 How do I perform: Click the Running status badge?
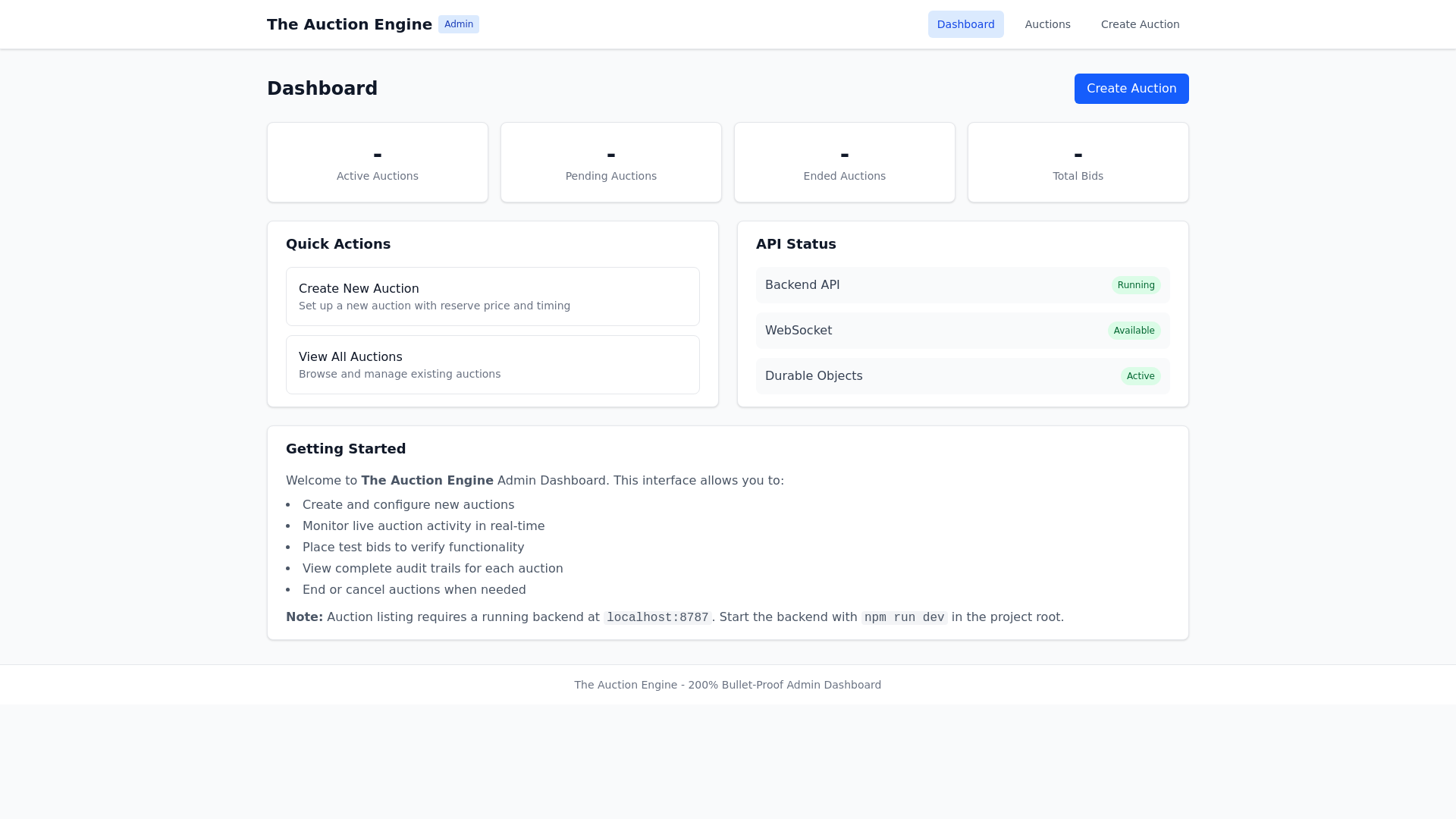1136,285
